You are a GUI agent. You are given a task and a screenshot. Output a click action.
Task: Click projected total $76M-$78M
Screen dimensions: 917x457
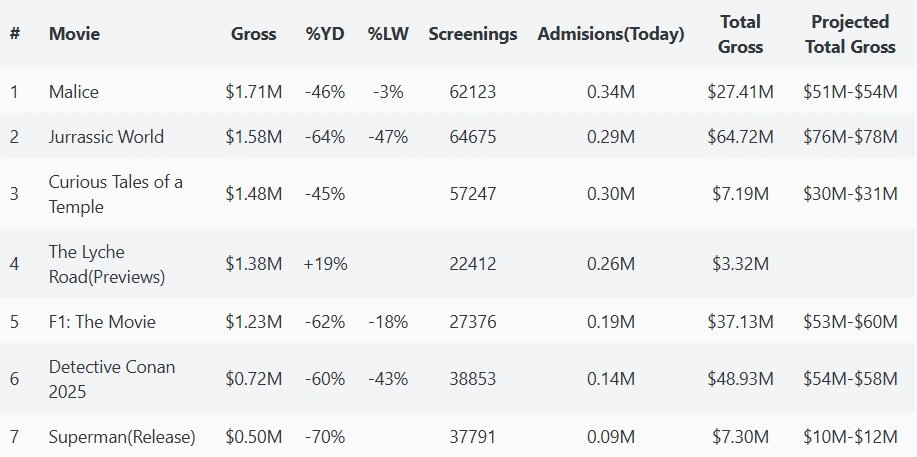click(850, 137)
